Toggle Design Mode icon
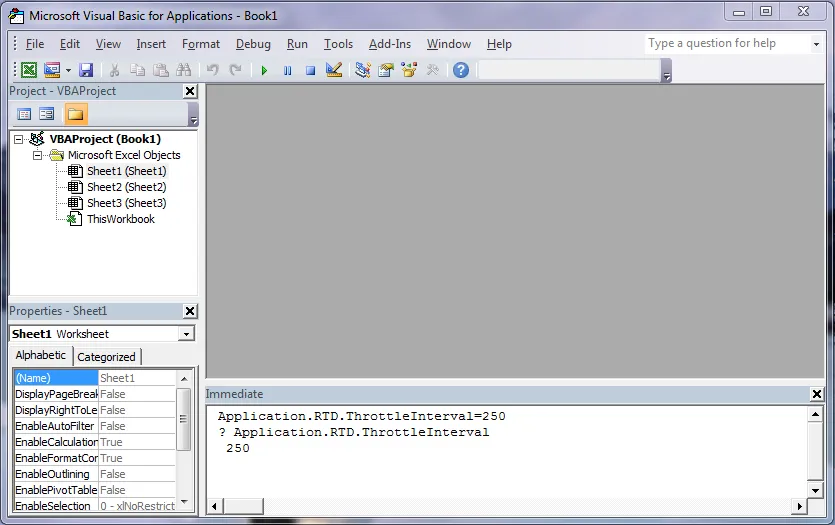Screen dimensions: 835x525 pyautogui.click(x=334, y=70)
